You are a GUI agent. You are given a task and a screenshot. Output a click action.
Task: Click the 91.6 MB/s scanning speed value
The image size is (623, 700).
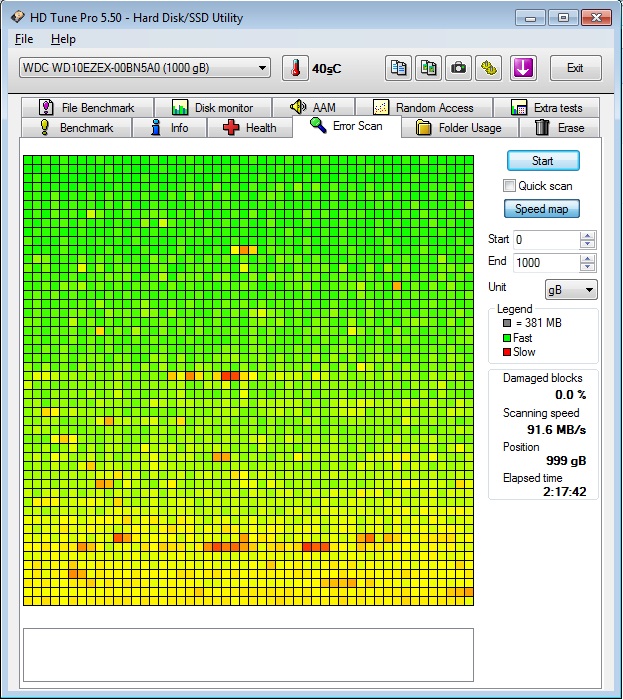point(557,429)
